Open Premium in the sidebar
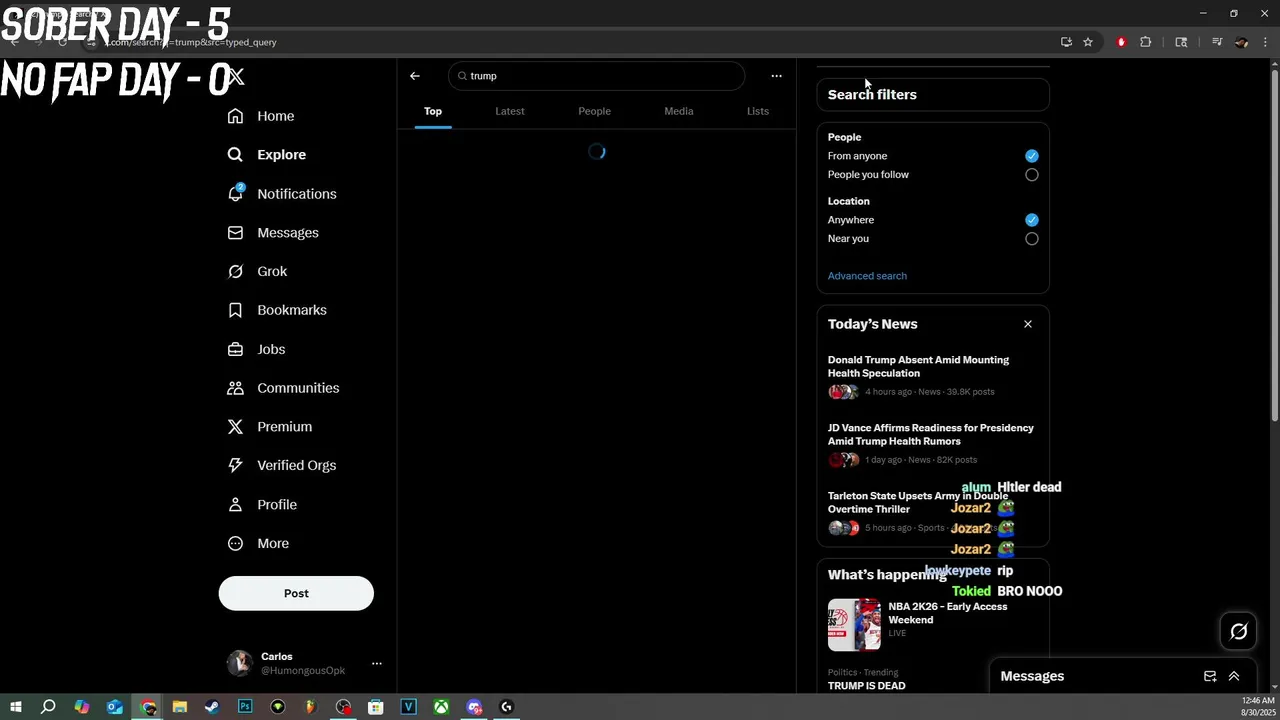 tap(270, 427)
